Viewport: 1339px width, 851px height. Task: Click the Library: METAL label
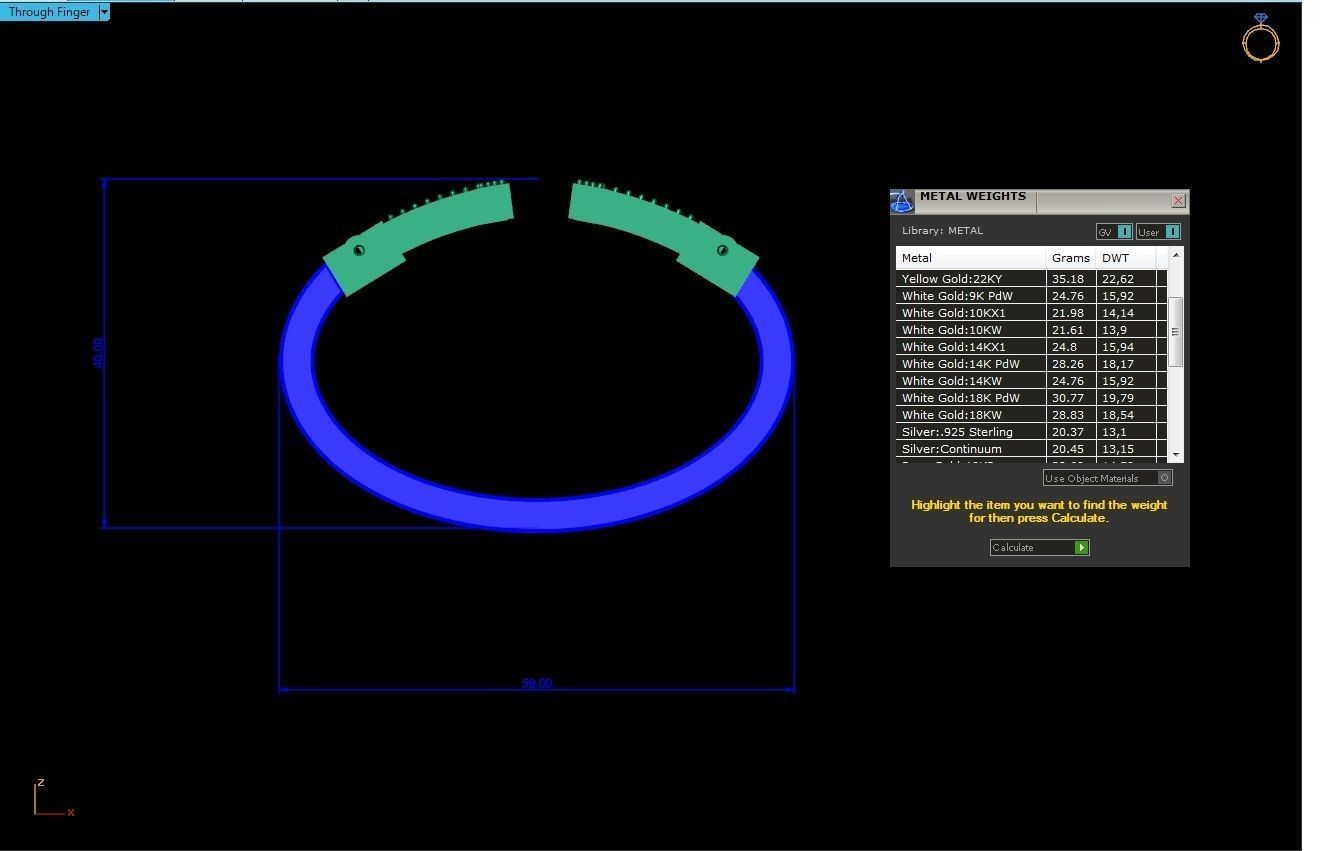click(942, 231)
